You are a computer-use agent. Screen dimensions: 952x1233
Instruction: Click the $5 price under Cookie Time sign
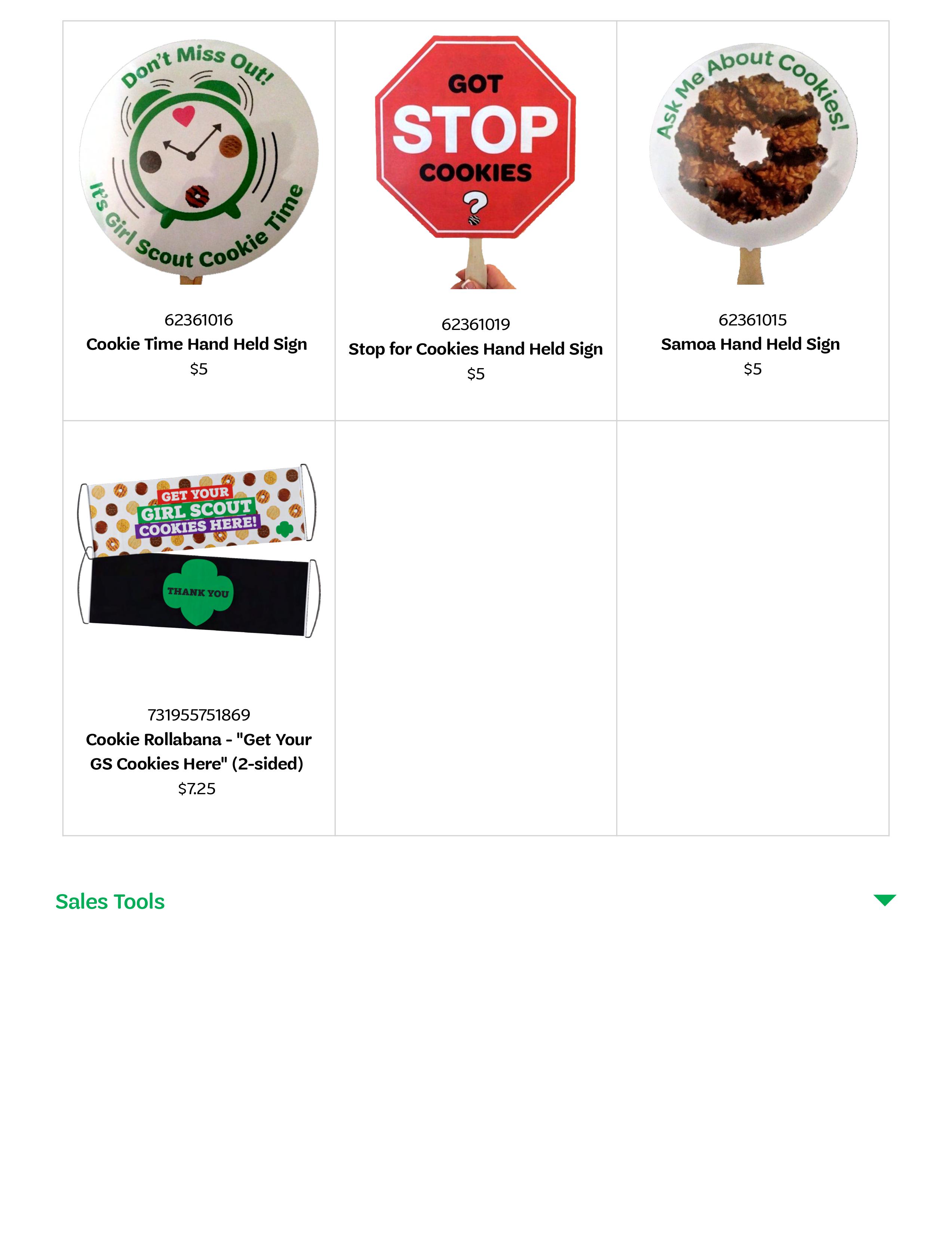coord(199,369)
